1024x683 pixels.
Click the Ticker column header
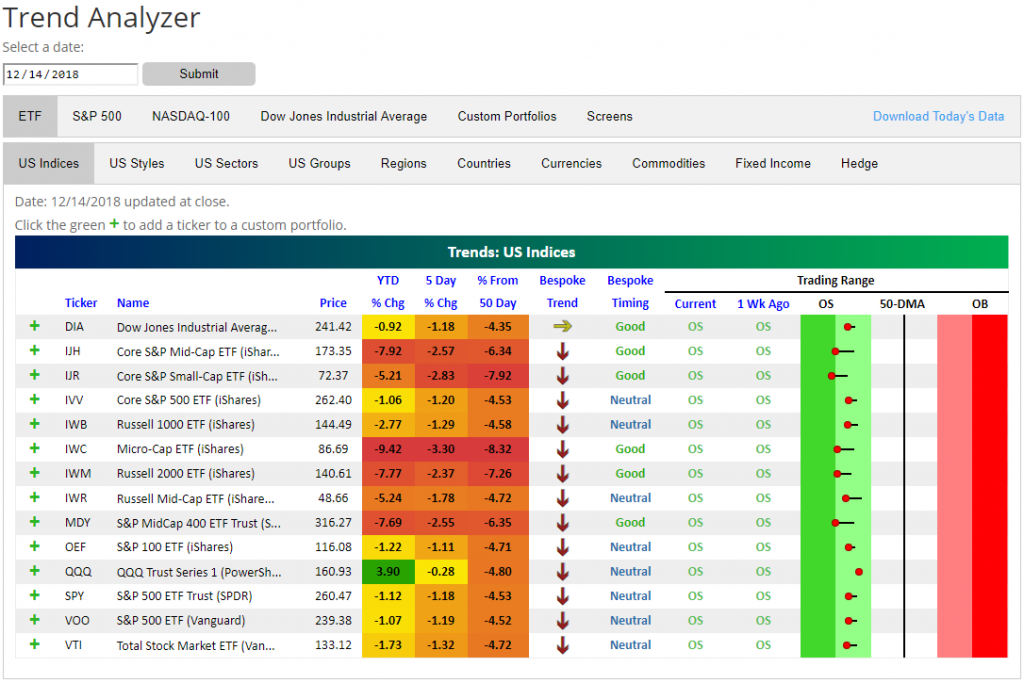(81, 303)
